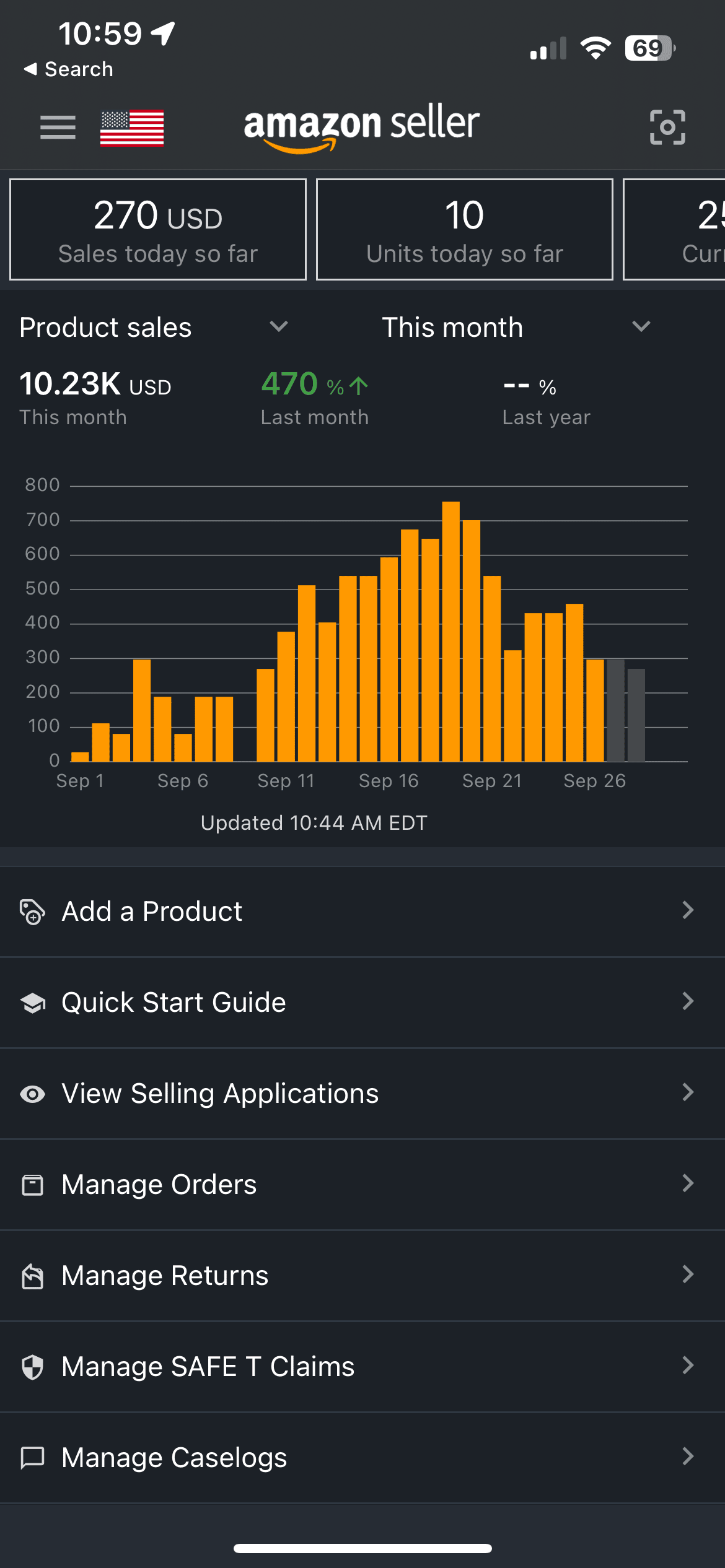Go back to Search in status bar
Viewport: 725px width, 1568px height.
(x=68, y=69)
